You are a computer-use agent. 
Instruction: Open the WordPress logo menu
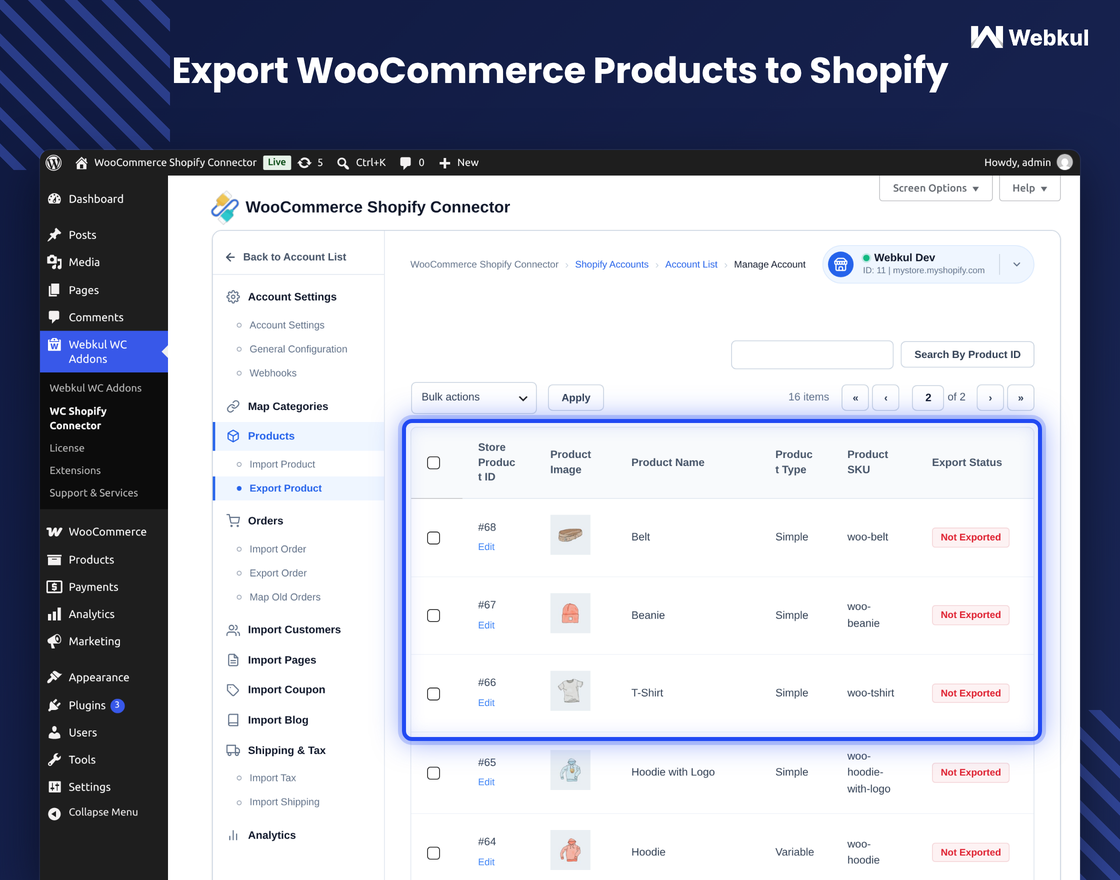54,163
